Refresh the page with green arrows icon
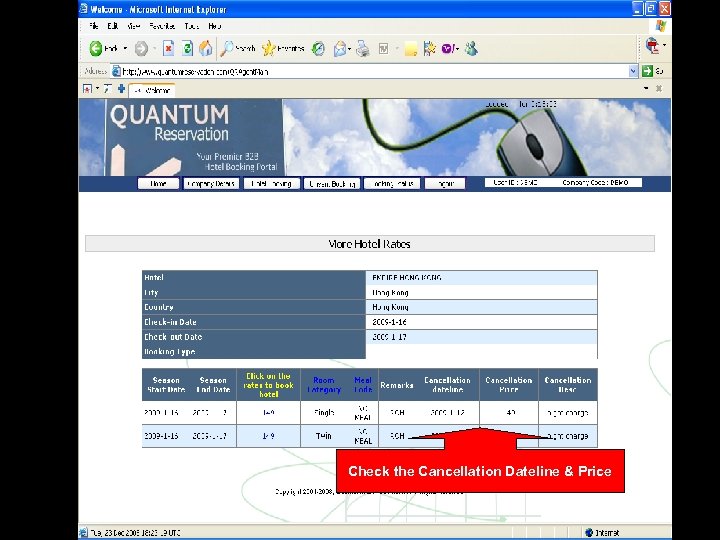This screenshot has height=540, width=720. coord(187,48)
